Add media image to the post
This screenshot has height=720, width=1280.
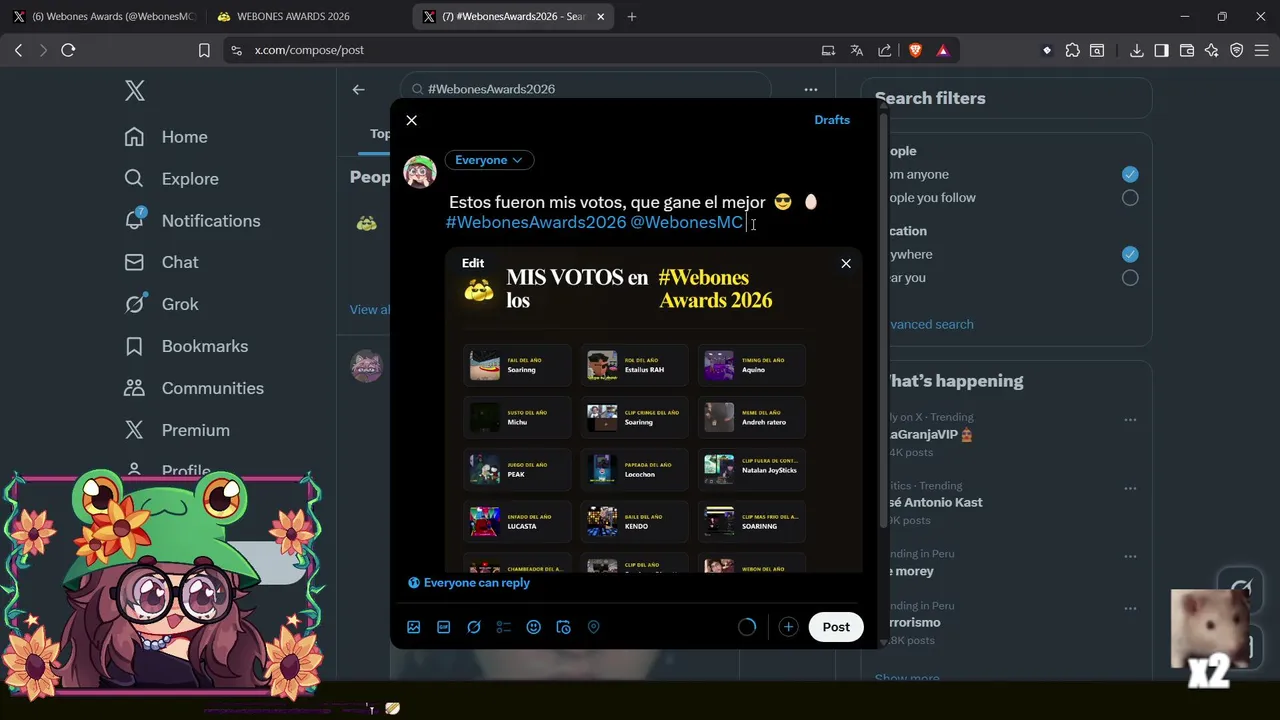pyautogui.click(x=414, y=627)
